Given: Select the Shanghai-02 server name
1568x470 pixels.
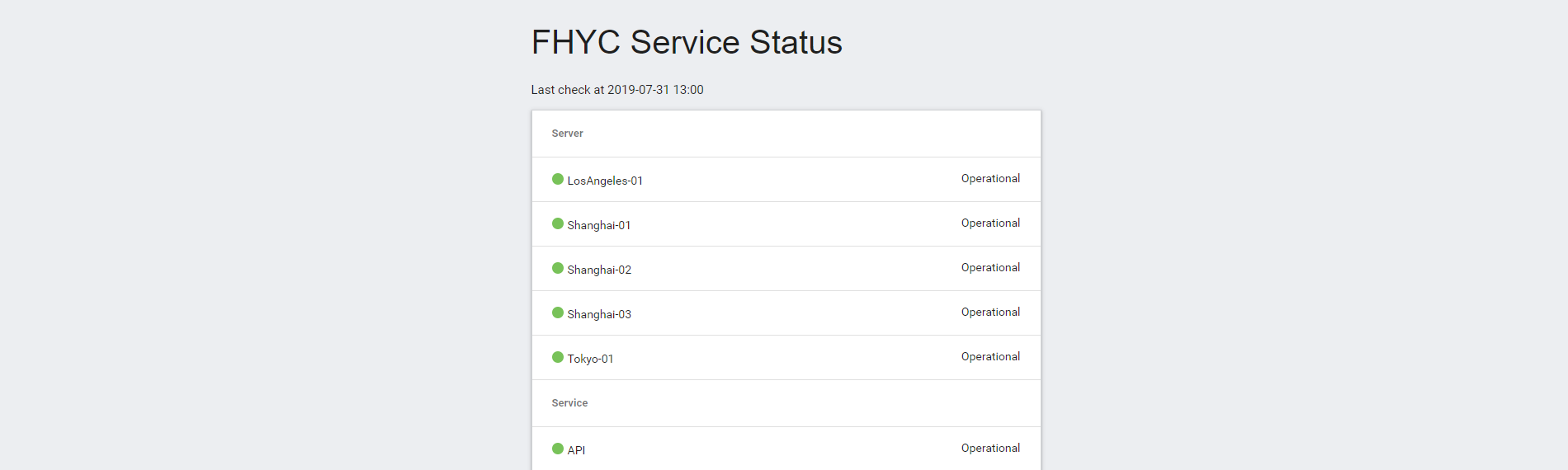Looking at the screenshot, I should 599,270.
